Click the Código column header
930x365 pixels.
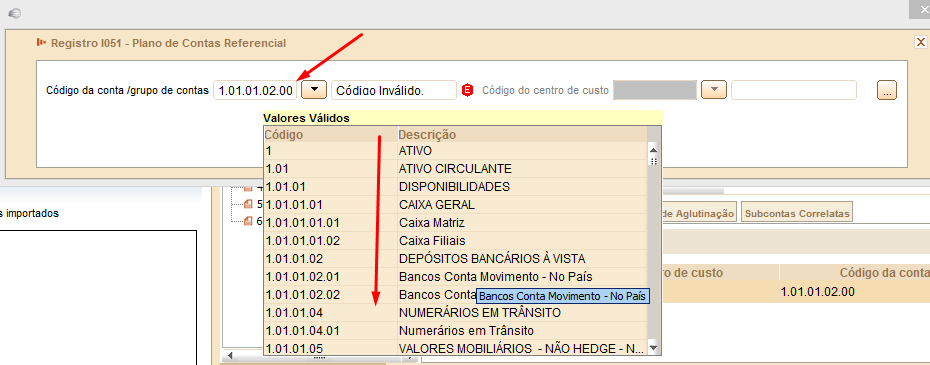330,135
